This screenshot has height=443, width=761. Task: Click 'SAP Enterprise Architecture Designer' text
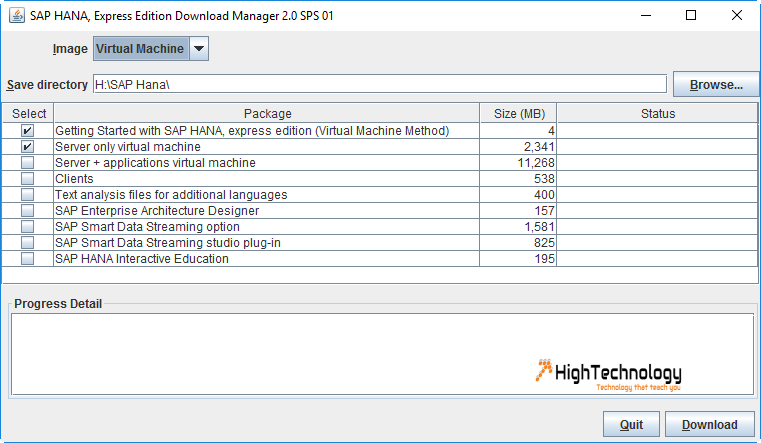(157, 211)
